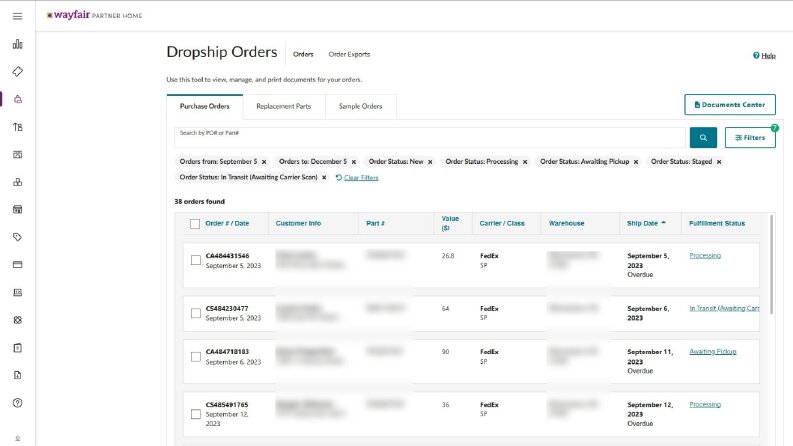
Task: Open the Order Exports section
Action: [x=349, y=54]
